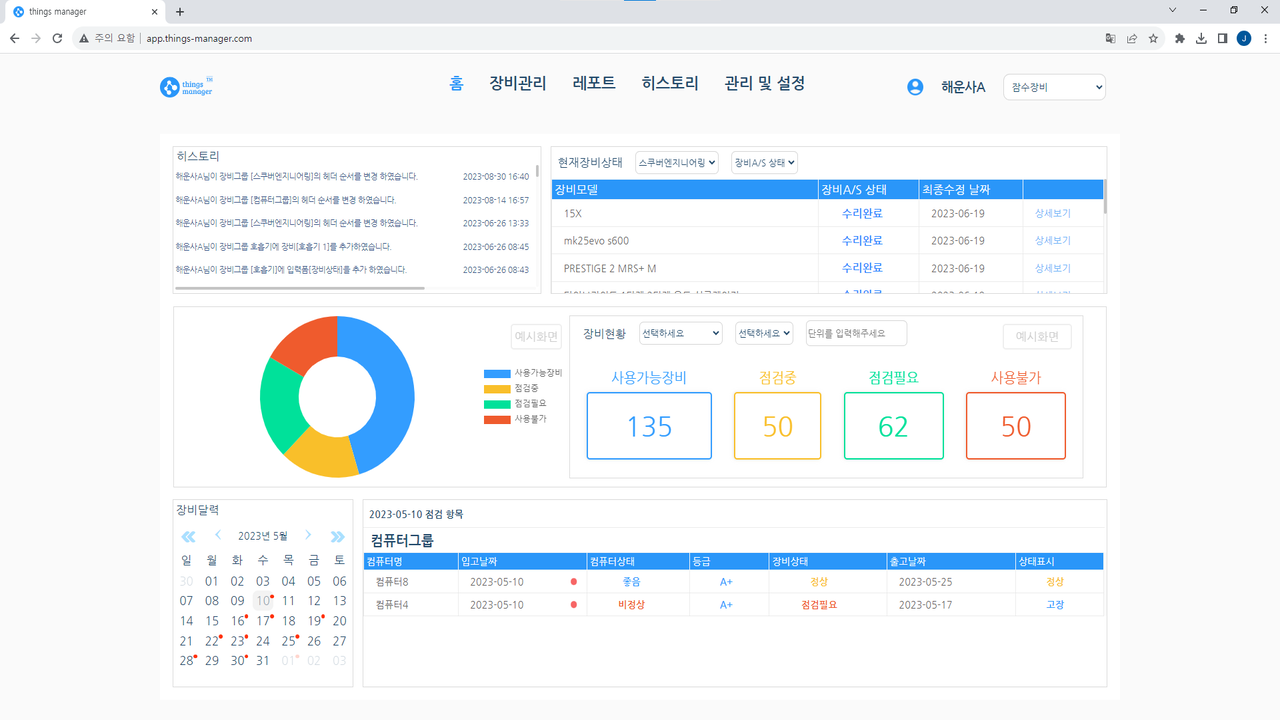Image resolution: width=1280 pixels, height=720 pixels.
Task: Click 예시화면 button in 장비현황 panel
Action: point(1037,337)
